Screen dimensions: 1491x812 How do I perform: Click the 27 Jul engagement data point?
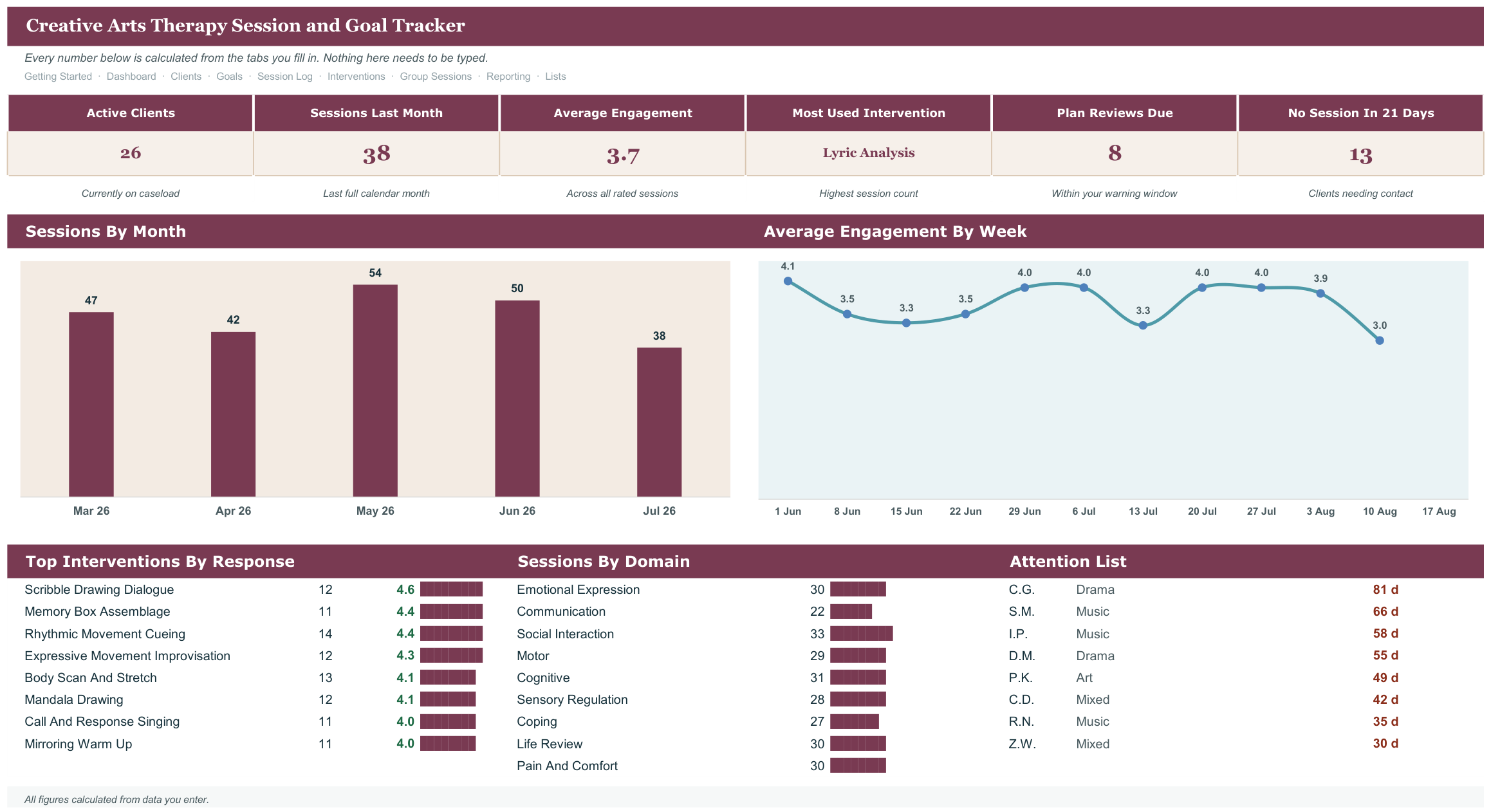tap(1261, 288)
